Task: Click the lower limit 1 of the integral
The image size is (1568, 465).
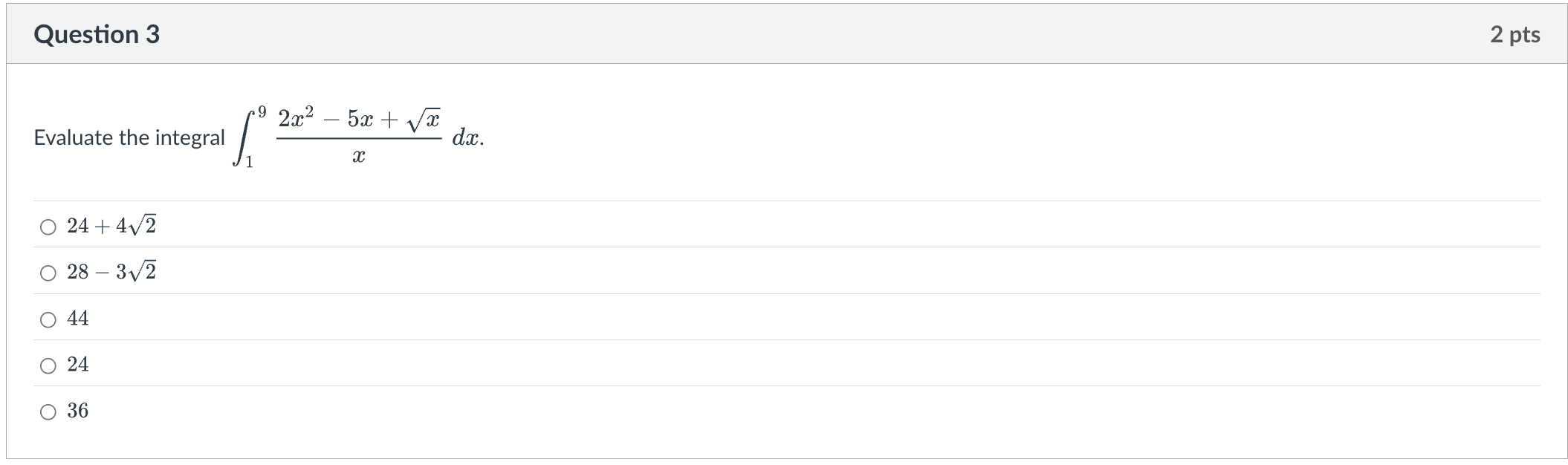Action: 250,163
